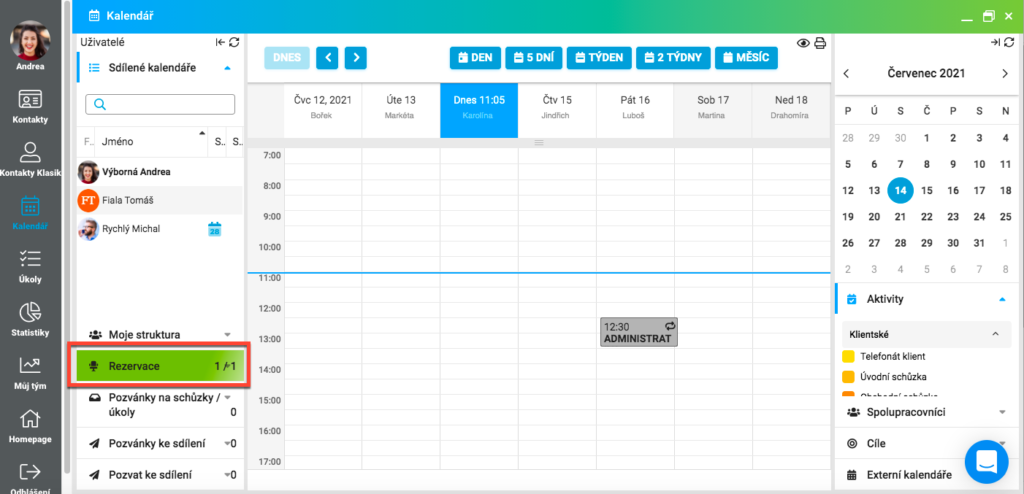Viewport: 1024px width, 494px height.
Task: Select user Výborná Andrea
Action: (x=159, y=172)
